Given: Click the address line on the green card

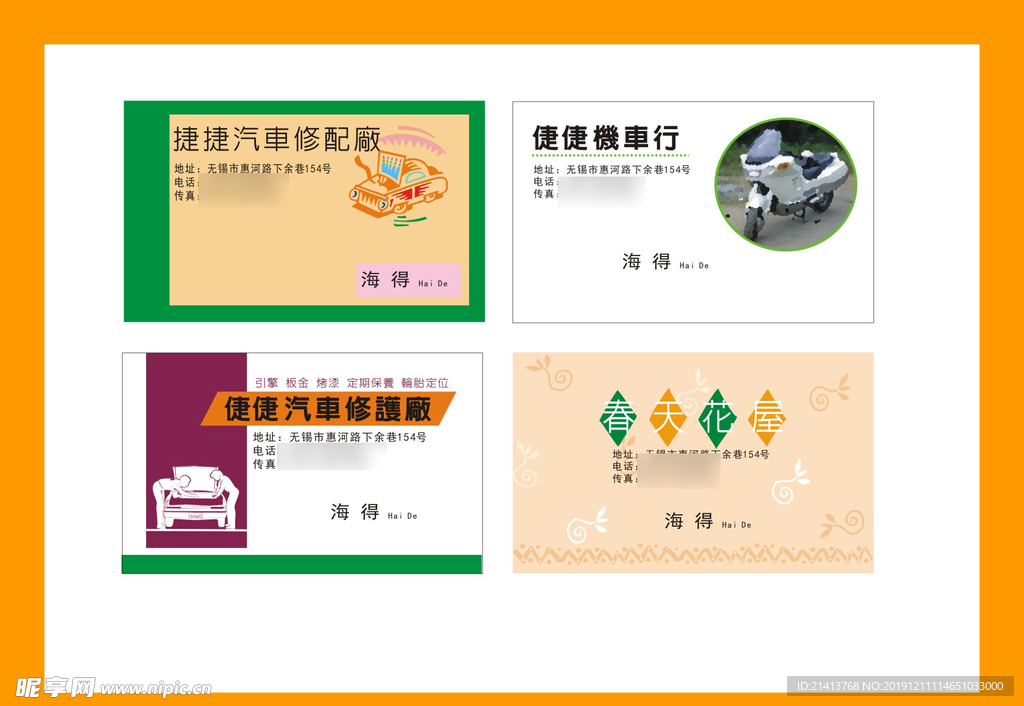Looking at the screenshot, I should click(x=252, y=169).
